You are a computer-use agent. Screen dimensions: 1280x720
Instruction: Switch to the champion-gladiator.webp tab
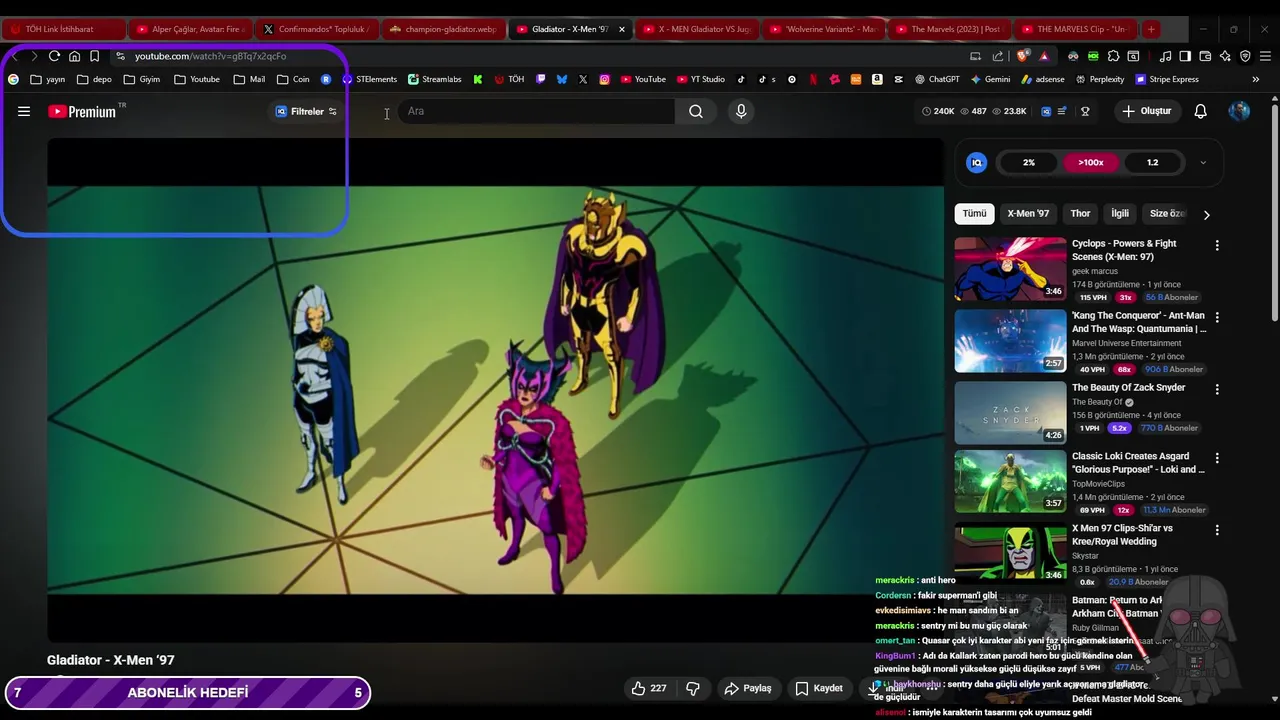[443, 29]
